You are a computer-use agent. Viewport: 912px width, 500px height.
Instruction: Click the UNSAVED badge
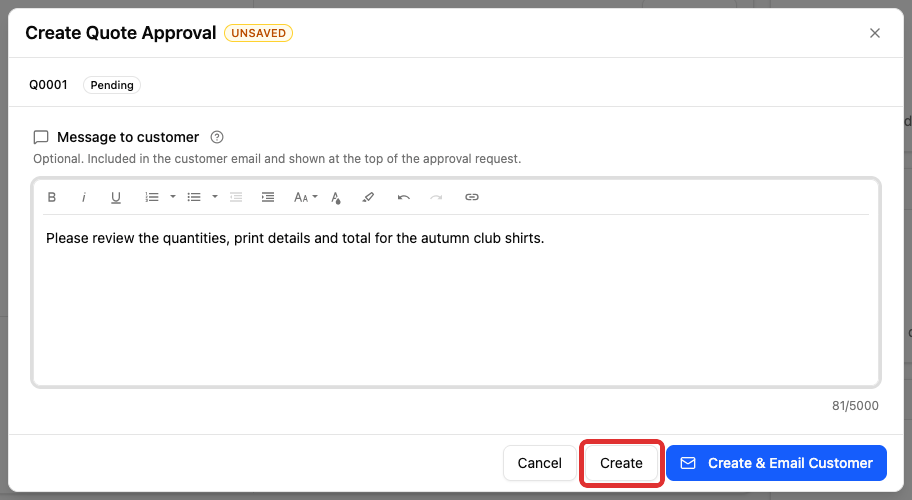(258, 33)
